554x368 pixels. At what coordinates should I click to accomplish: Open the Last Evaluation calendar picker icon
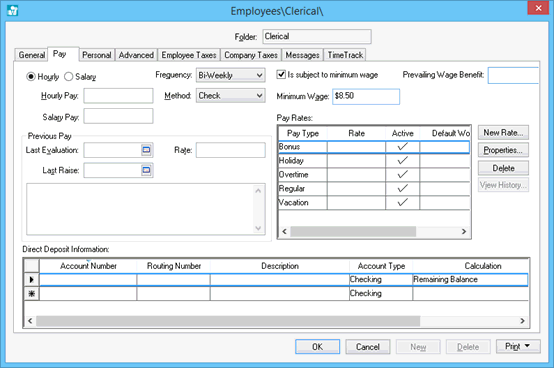pos(146,150)
